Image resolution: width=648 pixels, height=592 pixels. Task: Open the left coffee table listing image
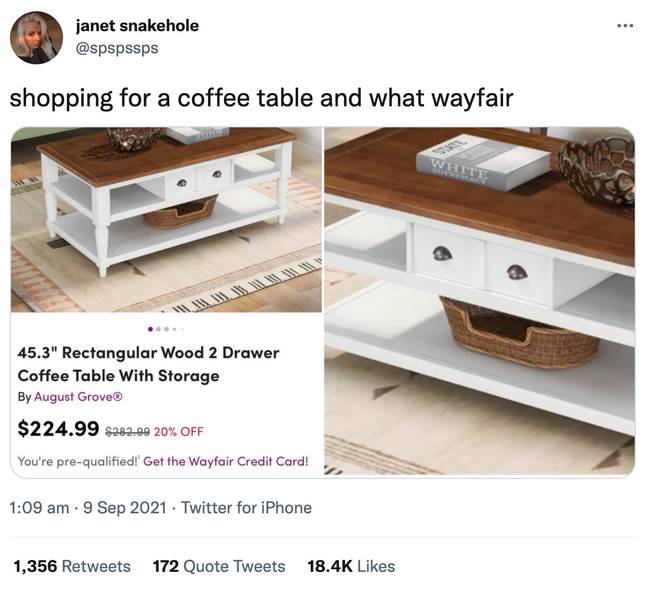pyautogui.click(x=166, y=220)
